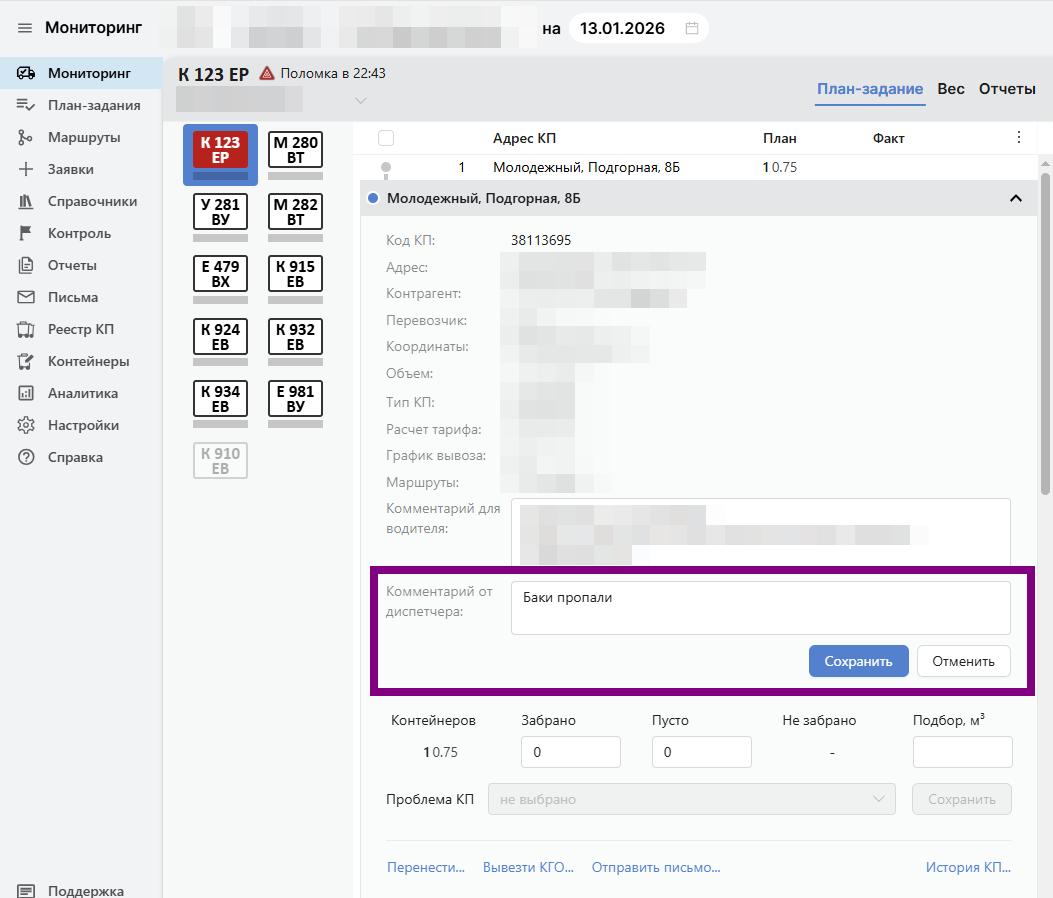Click the Заявки plus icon
The image size is (1053, 898).
click(x=26, y=169)
